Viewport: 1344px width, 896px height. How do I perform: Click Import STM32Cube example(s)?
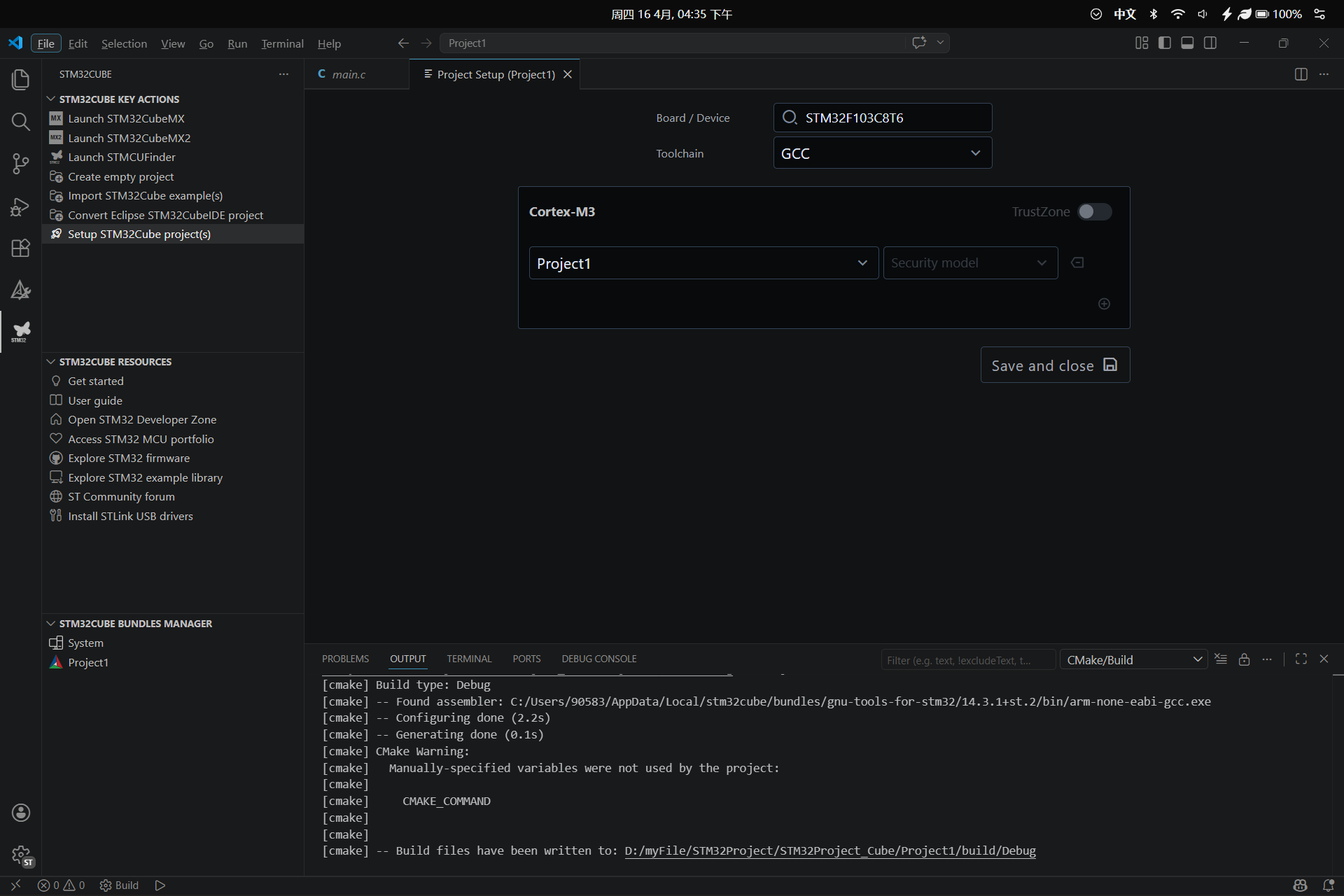point(145,196)
